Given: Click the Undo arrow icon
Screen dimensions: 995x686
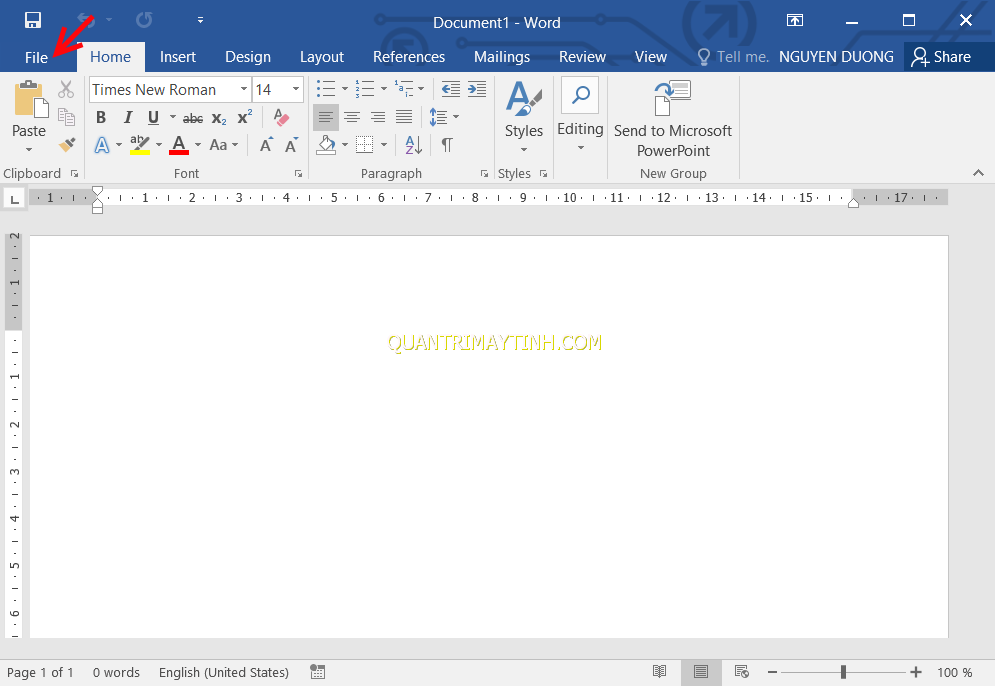Looking at the screenshot, I should click(x=86, y=20).
